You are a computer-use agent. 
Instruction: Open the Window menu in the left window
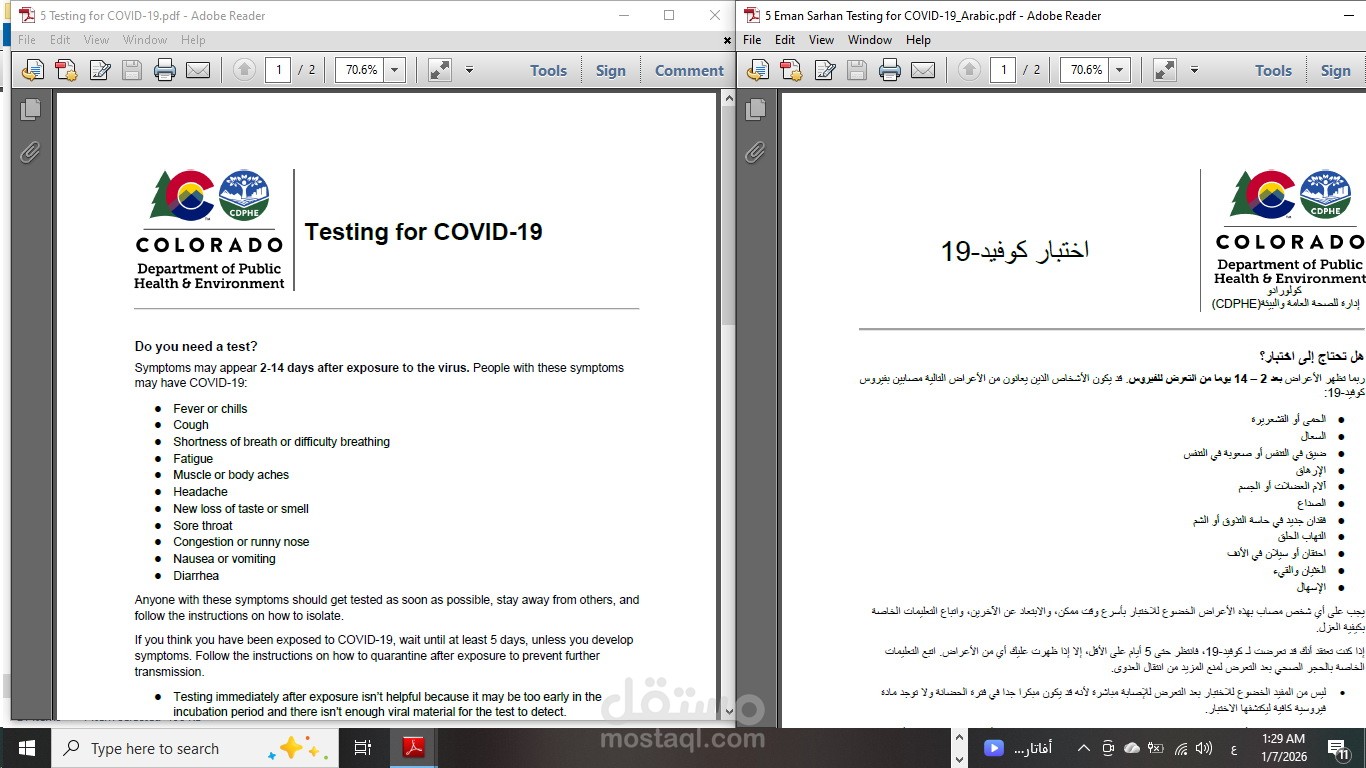[145, 40]
